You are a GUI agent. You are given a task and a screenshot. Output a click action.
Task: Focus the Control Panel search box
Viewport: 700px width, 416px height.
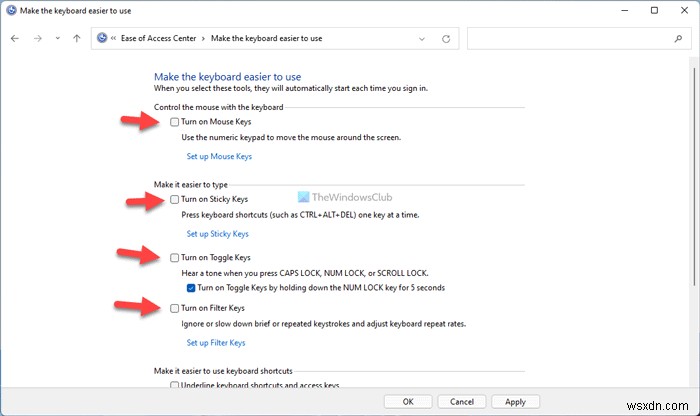579,38
